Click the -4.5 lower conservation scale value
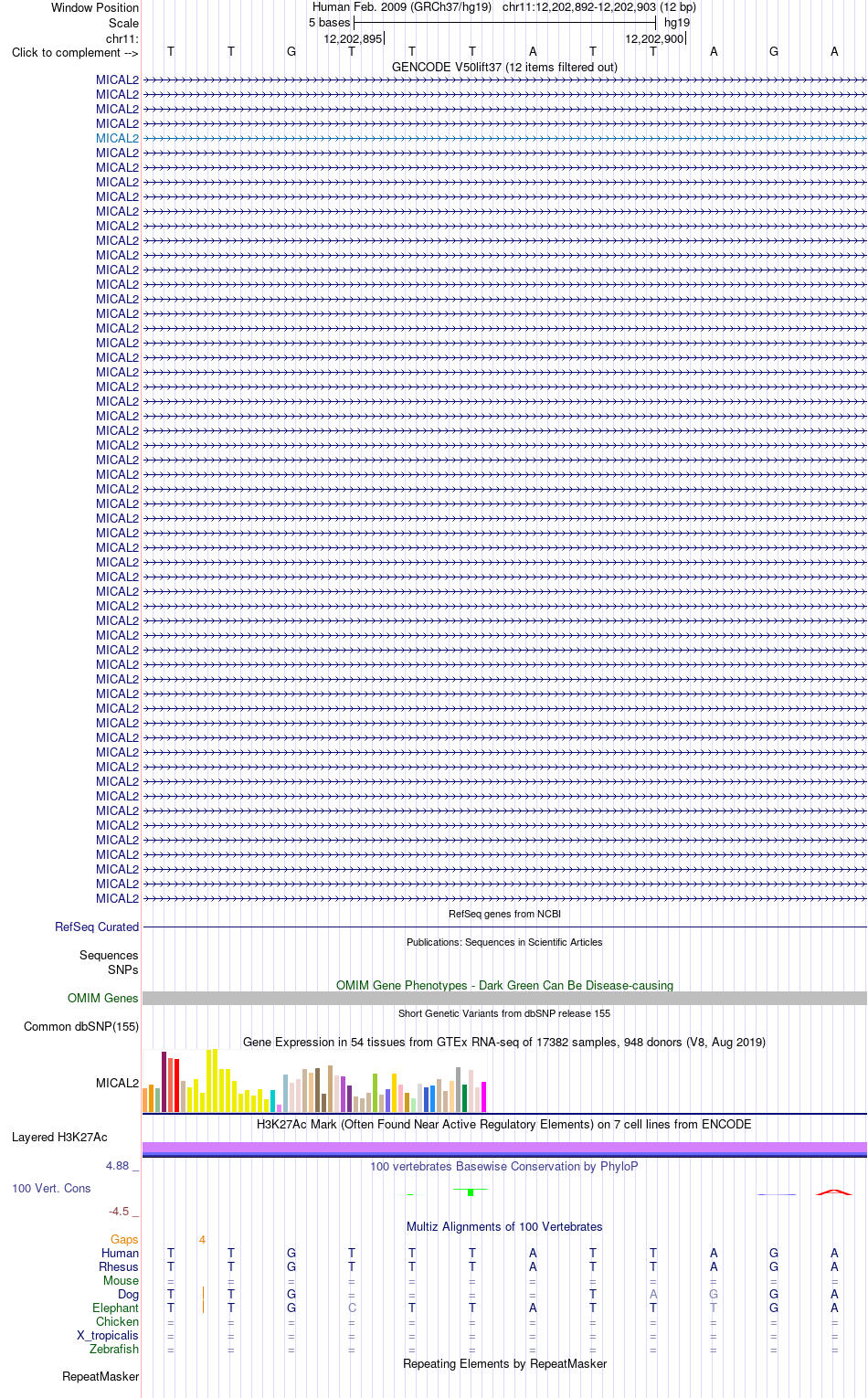Screen dimensions: 868x1398 119,1211
